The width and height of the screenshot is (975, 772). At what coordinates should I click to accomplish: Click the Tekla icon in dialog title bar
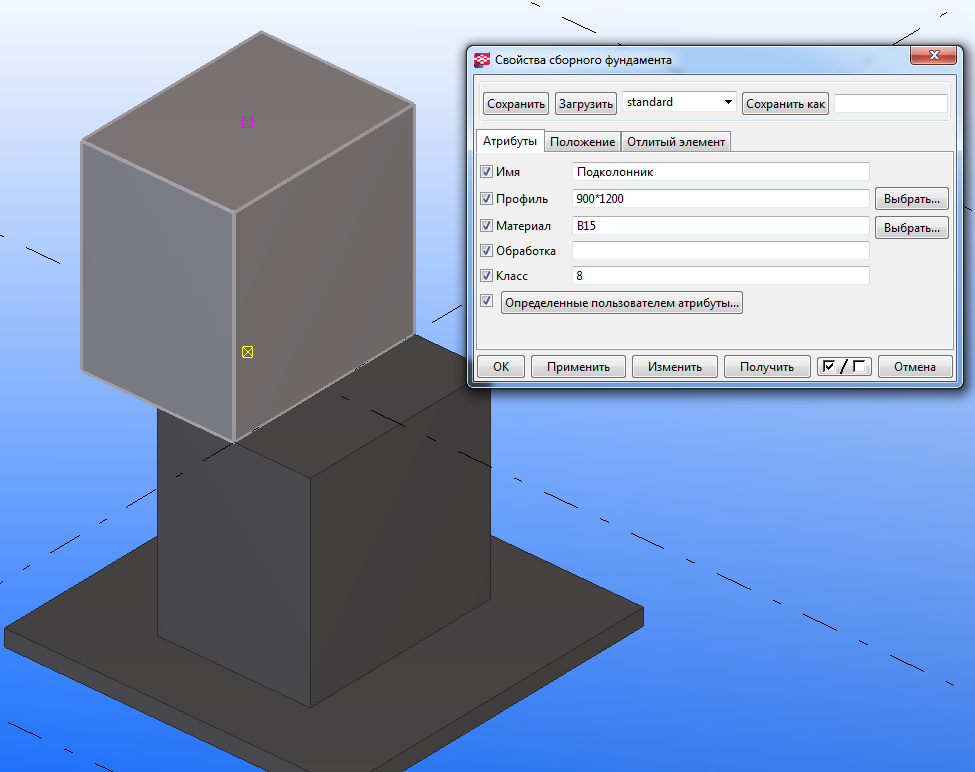[x=482, y=60]
